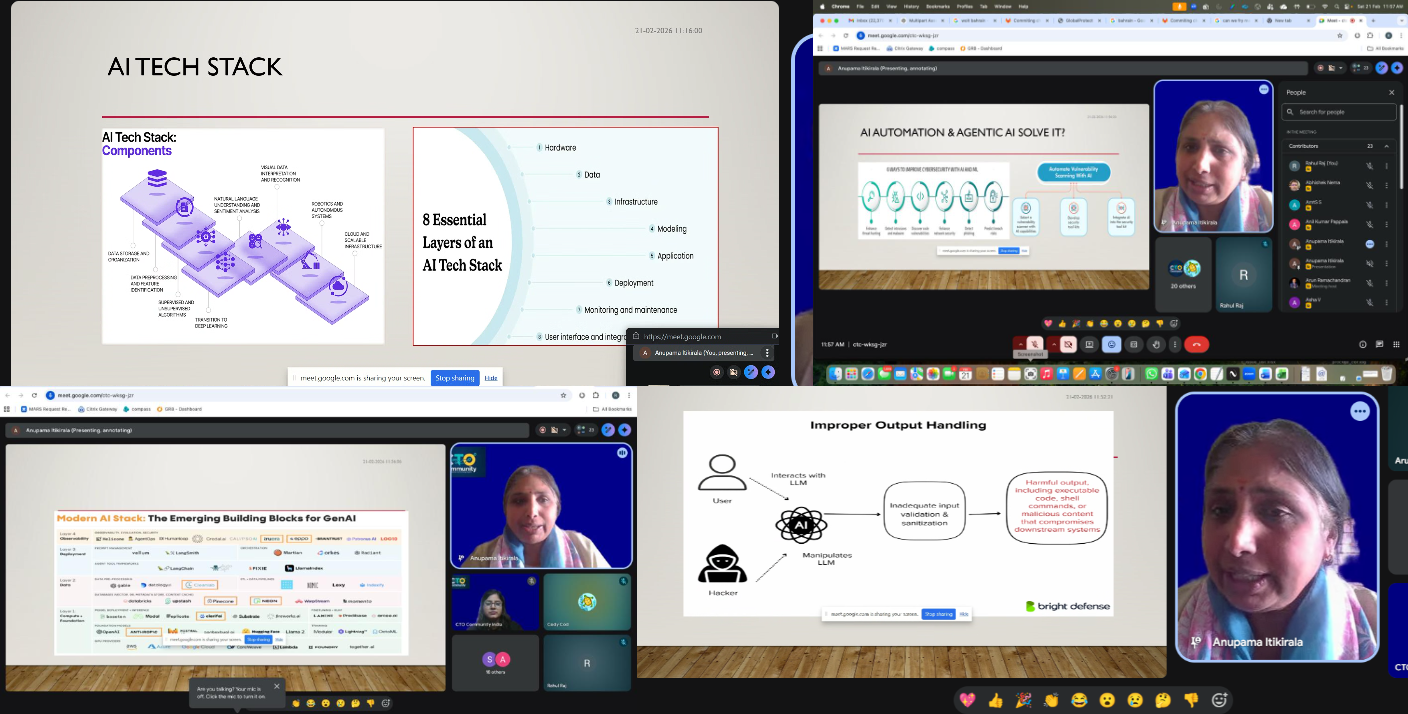Expand the camera video settings chevron
This screenshot has width=1408, height=714.
click(x=1056, y=344)
